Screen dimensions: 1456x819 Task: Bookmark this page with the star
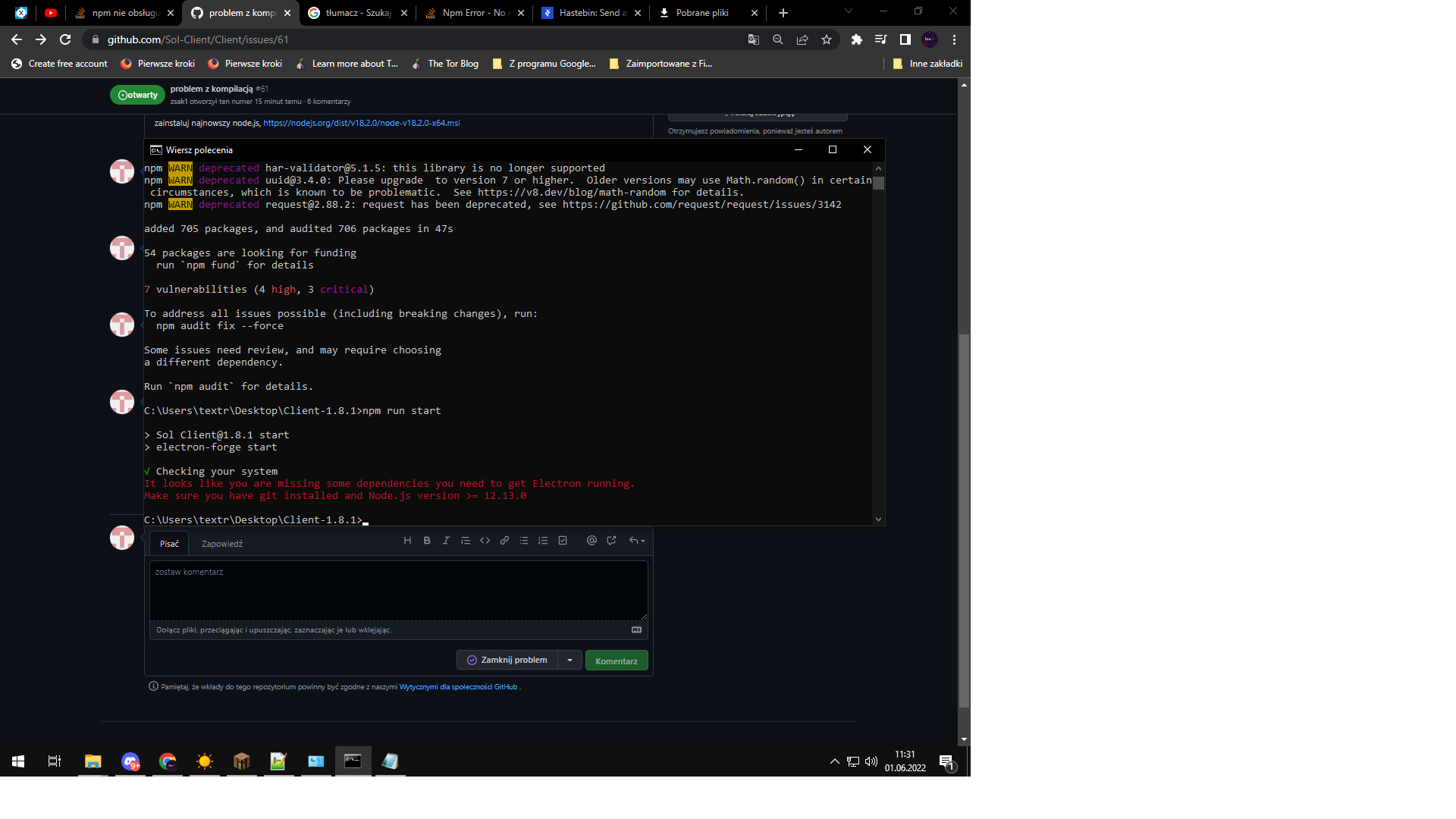tap(827, 39)
